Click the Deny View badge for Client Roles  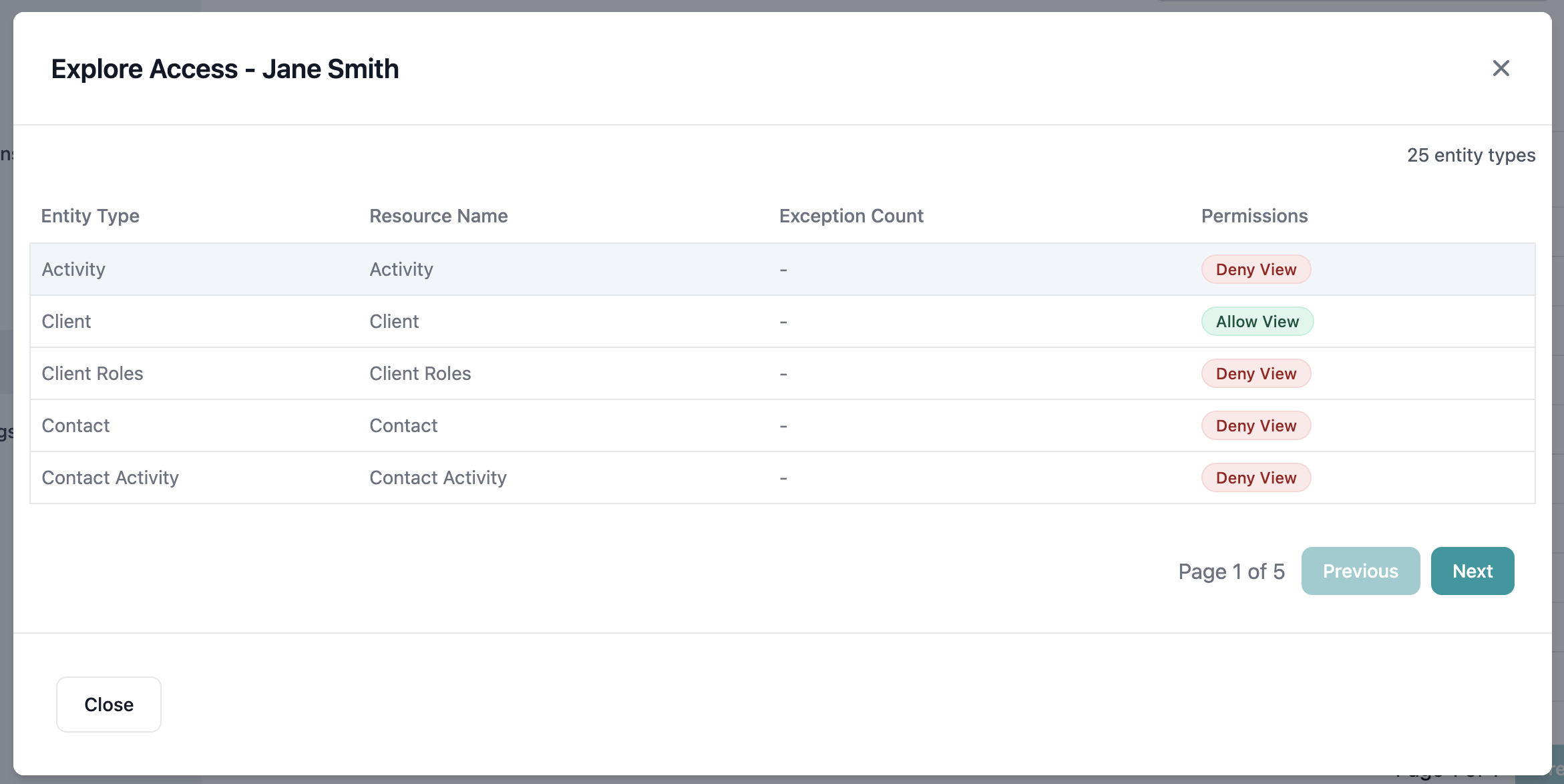pos(1255,373)
